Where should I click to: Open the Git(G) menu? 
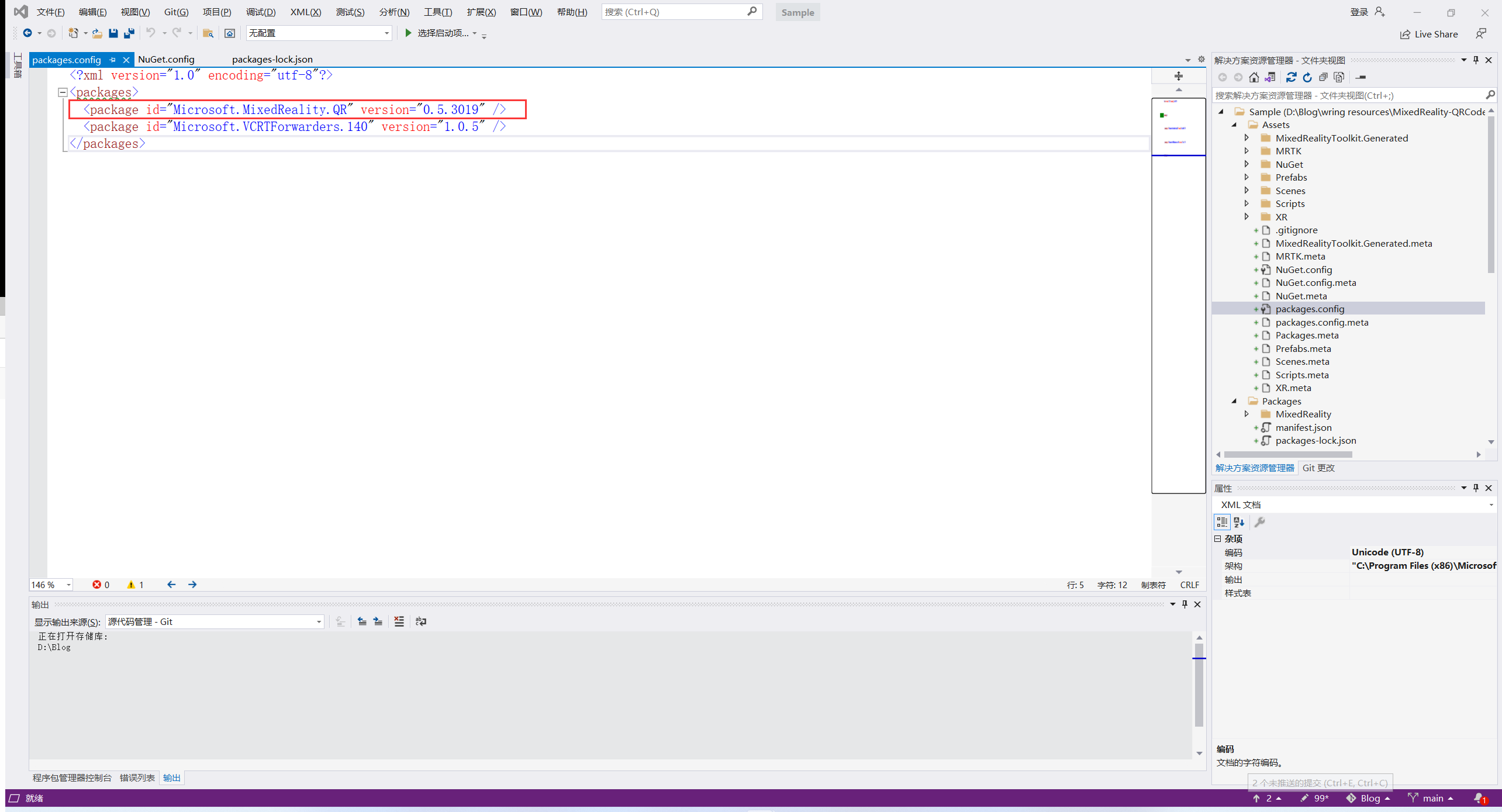[176, 12]
